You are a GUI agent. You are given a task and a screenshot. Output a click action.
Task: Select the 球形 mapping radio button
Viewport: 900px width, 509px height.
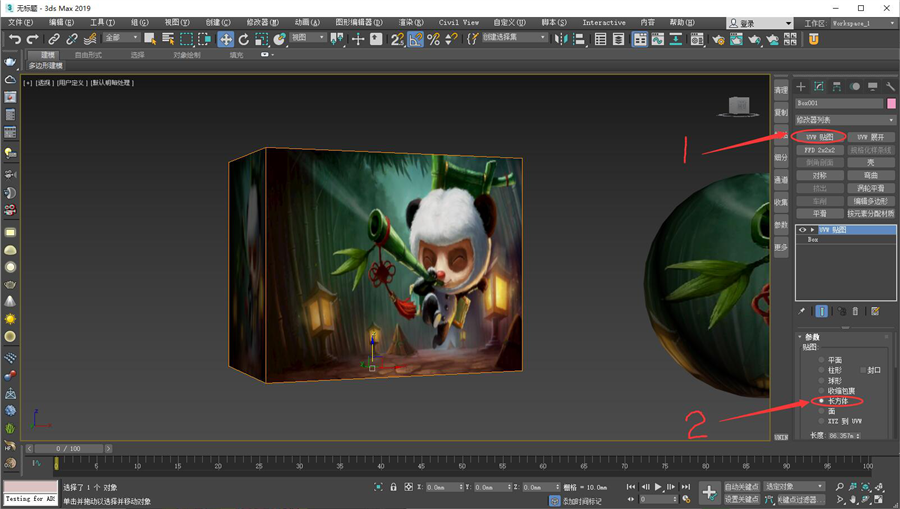pyautogui.click(x=821, y=380)
